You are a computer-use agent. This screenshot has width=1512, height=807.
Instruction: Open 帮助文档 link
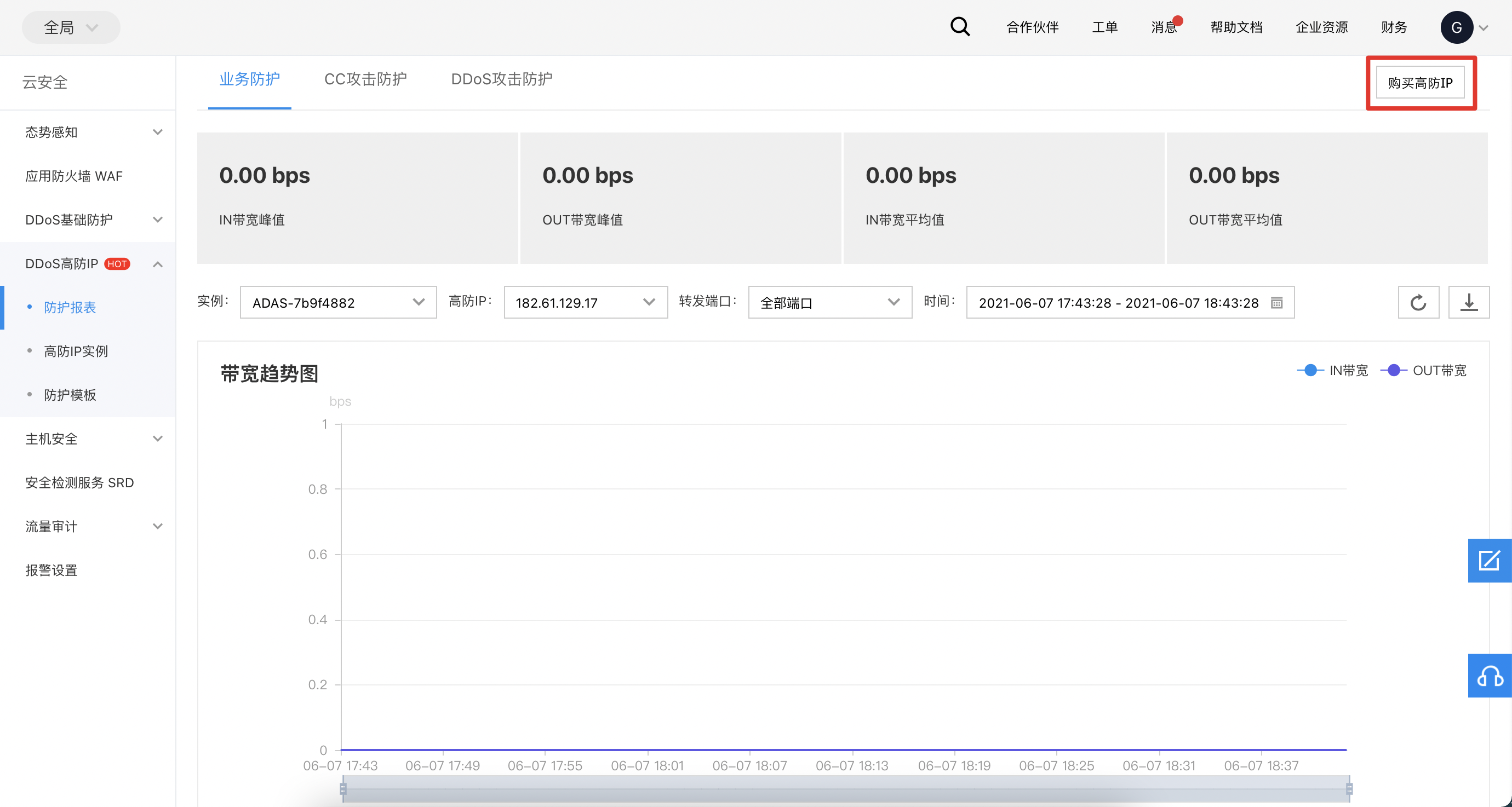click(x=1236, y=27)
